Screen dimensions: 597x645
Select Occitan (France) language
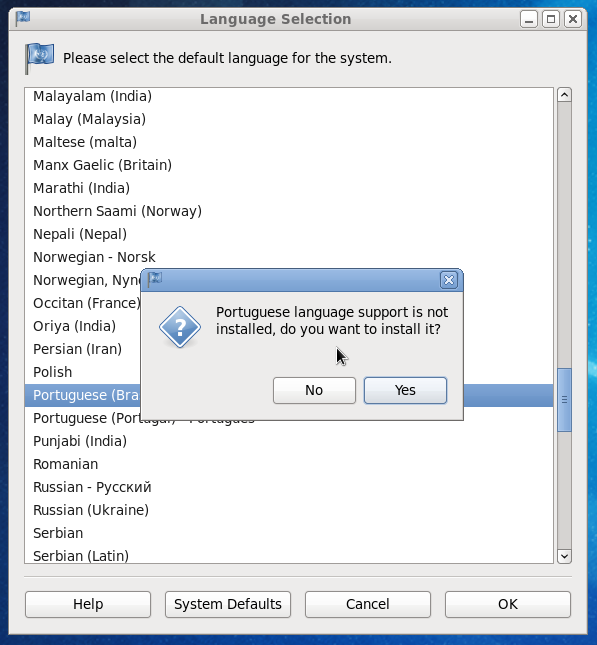pos(82,304)
